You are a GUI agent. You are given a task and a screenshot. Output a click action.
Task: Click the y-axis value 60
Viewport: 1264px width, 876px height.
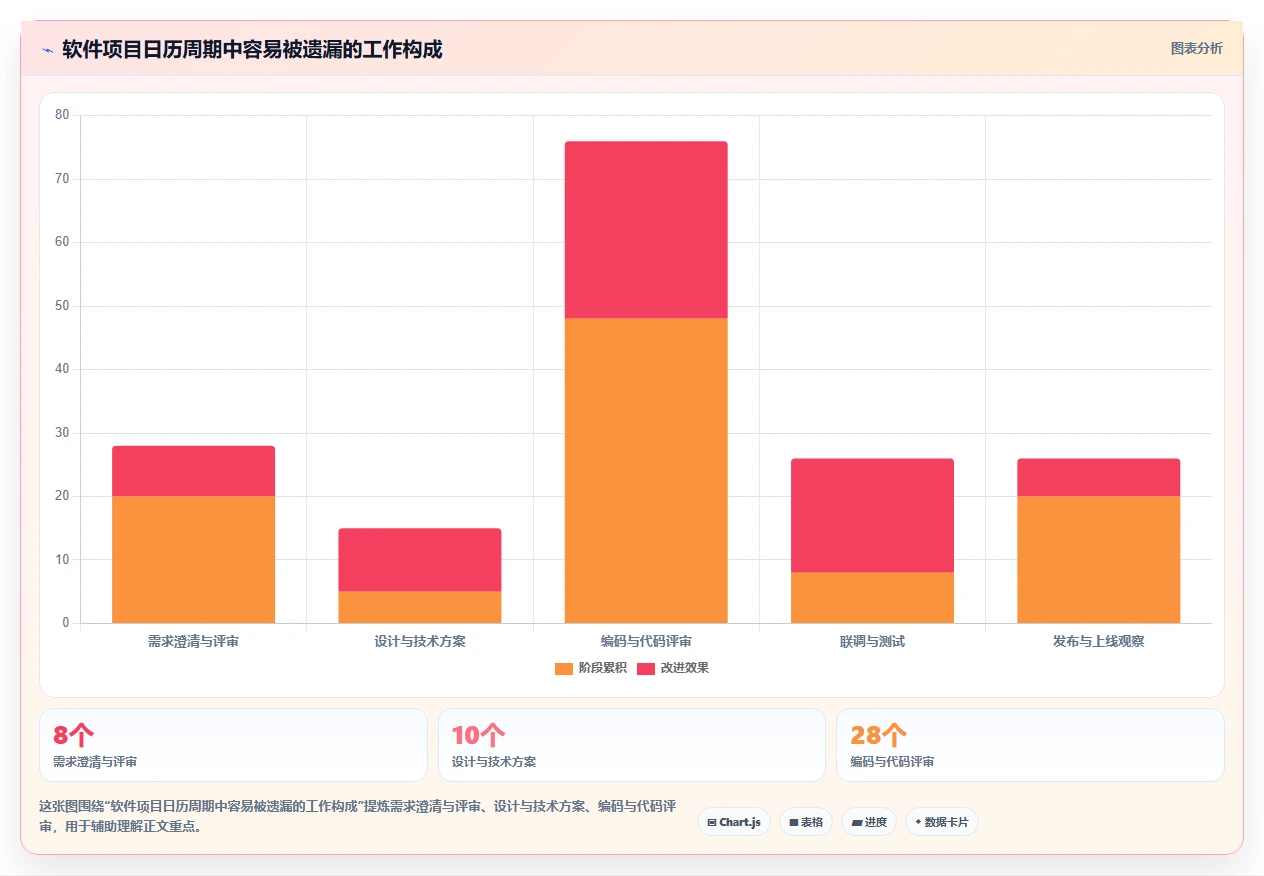pos(62,242)
